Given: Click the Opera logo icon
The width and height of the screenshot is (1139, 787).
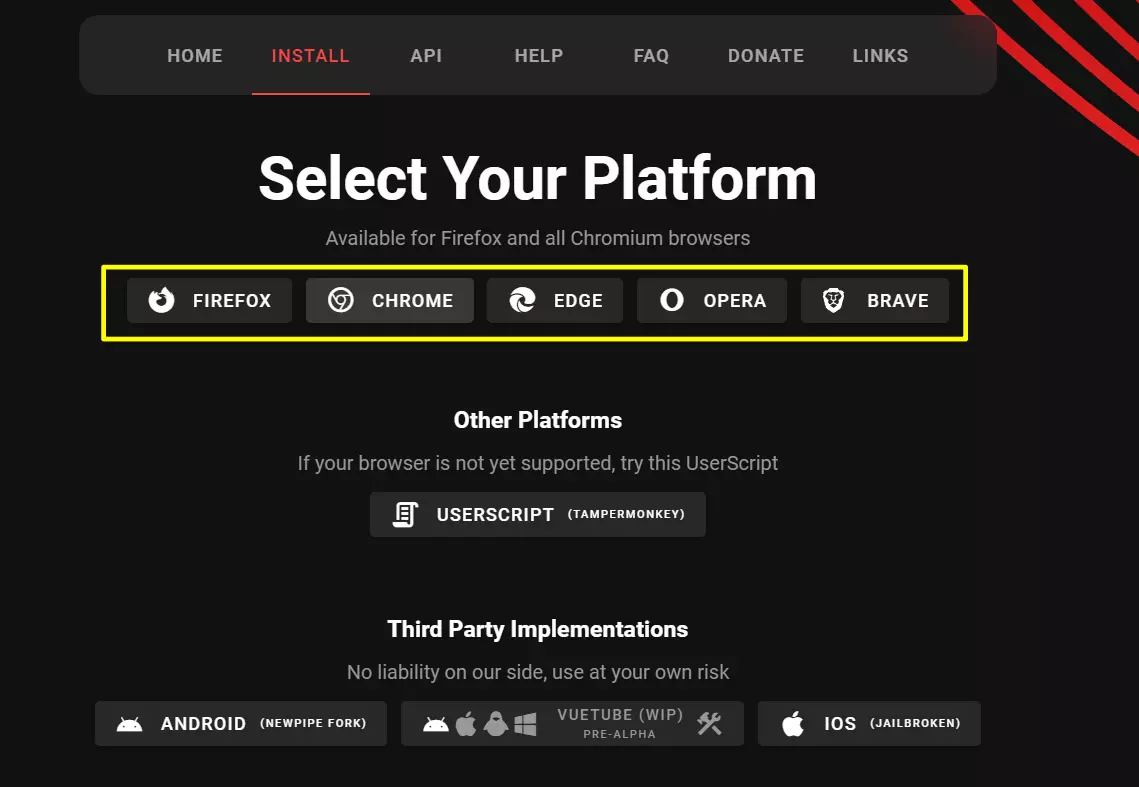Looking at the screenshot, I should coord(672,300).
